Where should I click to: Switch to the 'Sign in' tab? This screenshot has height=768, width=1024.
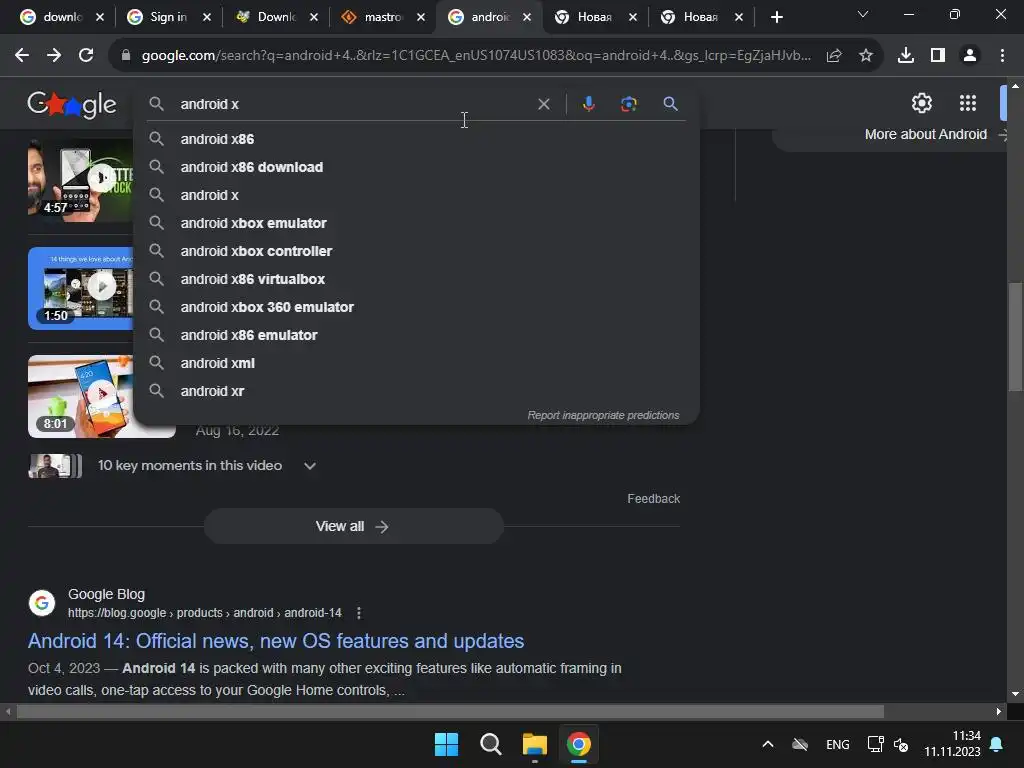[169, 17]
